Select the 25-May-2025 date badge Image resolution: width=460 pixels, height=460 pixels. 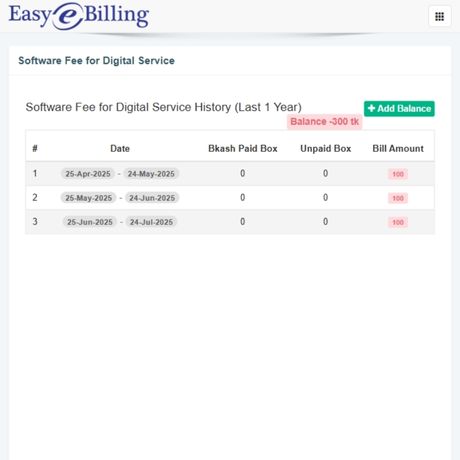88,198
